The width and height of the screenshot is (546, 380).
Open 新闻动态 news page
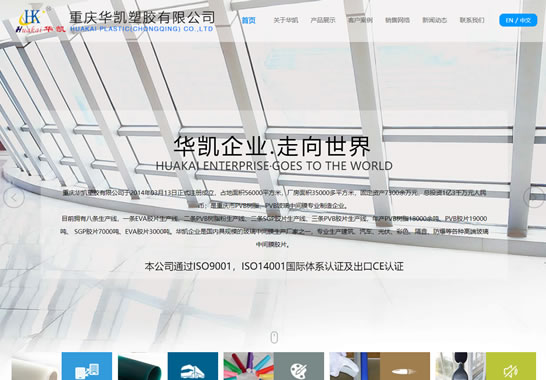[435, 20]
